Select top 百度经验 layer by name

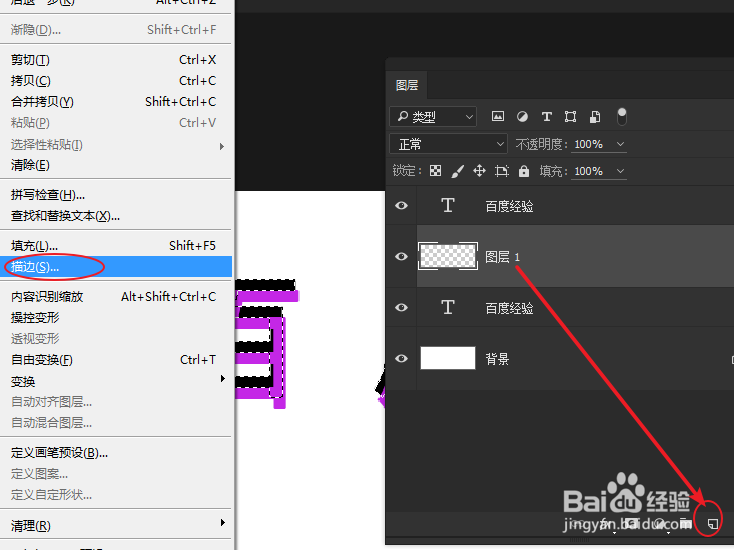click(x=509, y=206)
